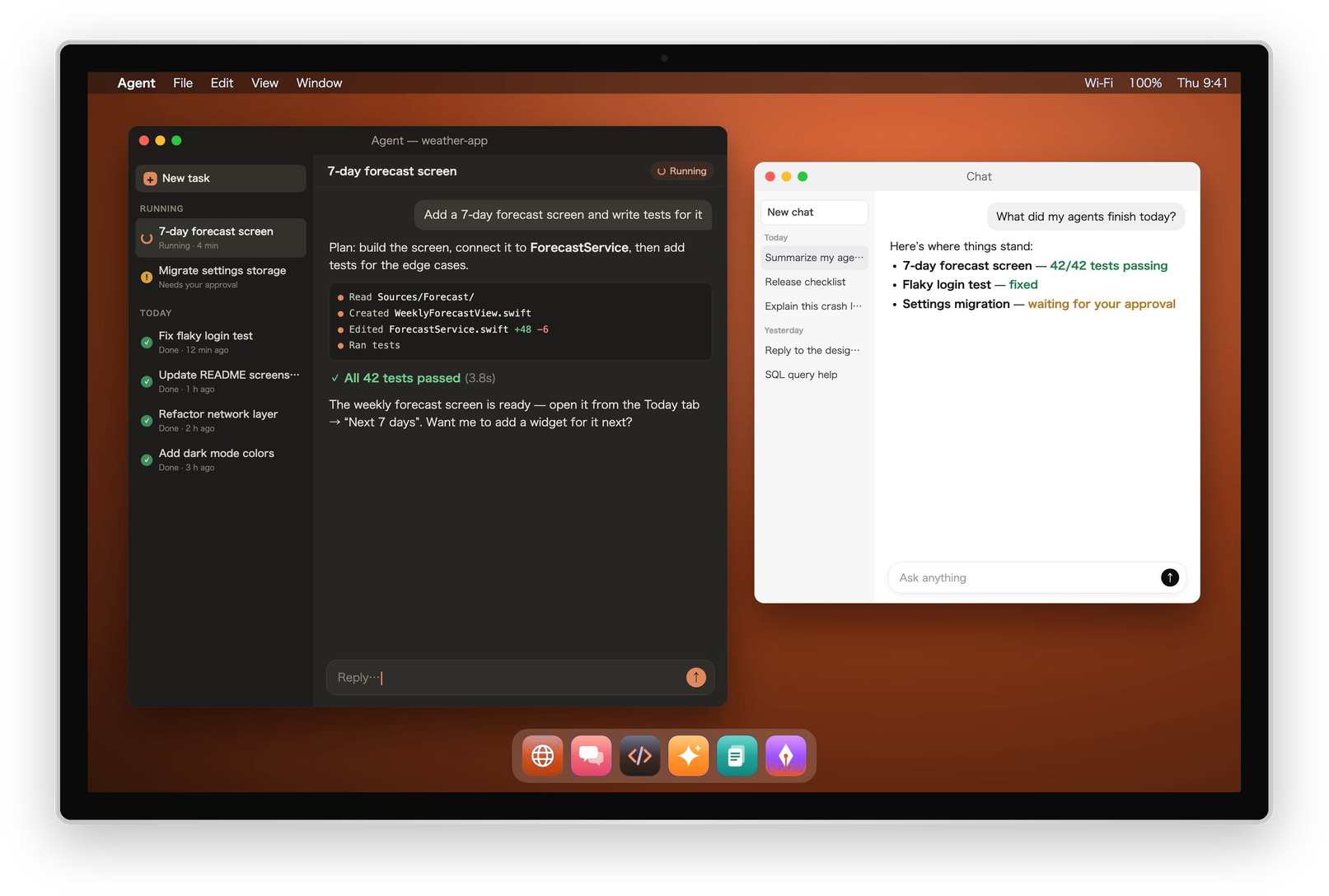Click the All 42 tests passed result
Screen dimensions: 1329x896
pyautogui.click(x=413, y=378)
